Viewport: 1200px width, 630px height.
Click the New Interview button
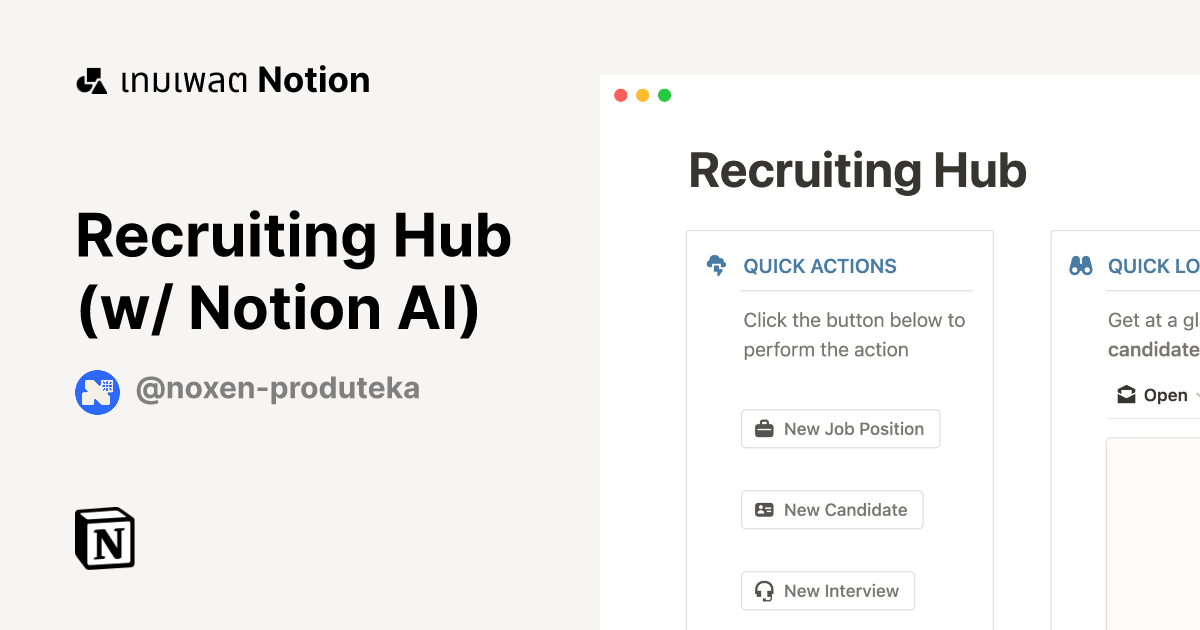(828, 590)
